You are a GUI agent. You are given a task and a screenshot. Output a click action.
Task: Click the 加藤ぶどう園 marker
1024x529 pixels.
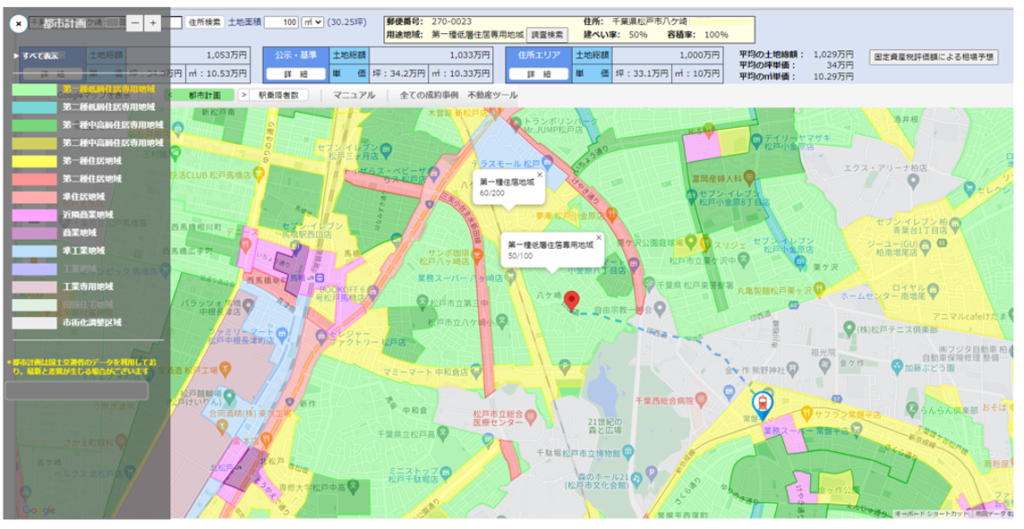pos(898,365)
